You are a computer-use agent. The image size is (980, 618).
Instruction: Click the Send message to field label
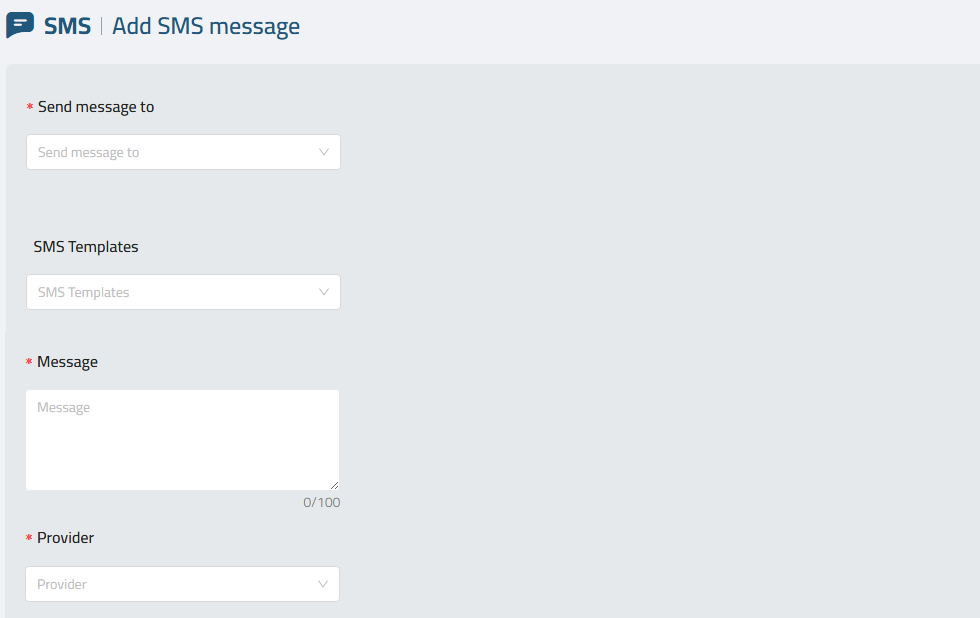point(96,107)
